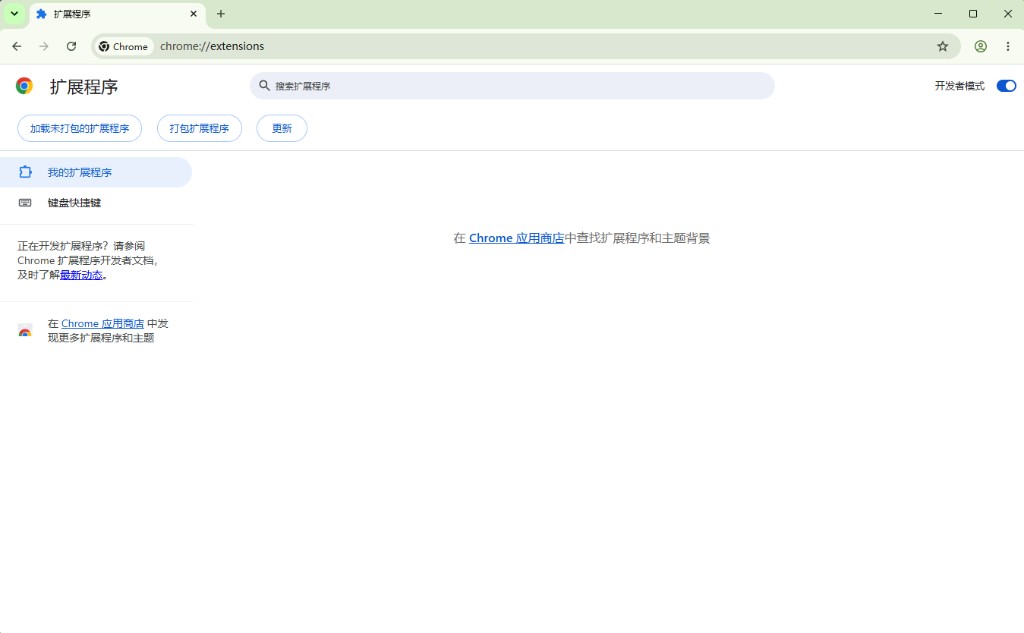Open a new tab with plus button
The image size is (1024, 633).
[221, 14]
